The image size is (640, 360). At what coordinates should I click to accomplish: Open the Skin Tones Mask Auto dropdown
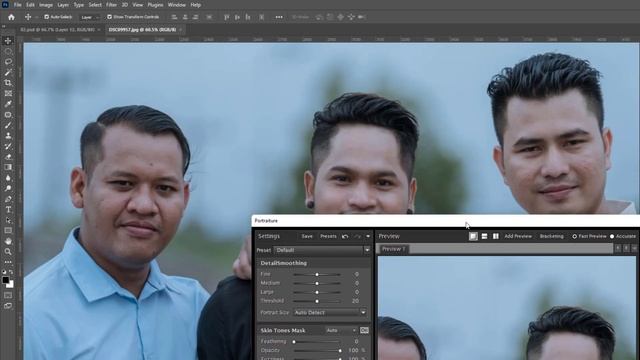pos(341,330)
